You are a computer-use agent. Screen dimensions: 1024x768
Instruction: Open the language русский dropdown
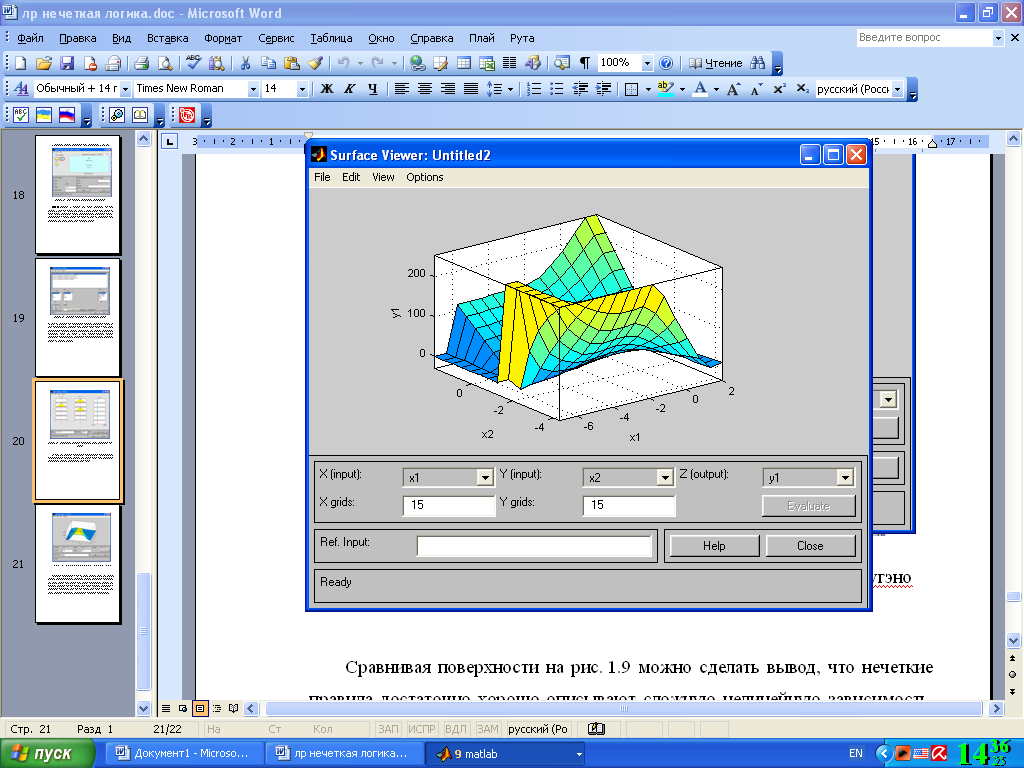coord(898,89)
